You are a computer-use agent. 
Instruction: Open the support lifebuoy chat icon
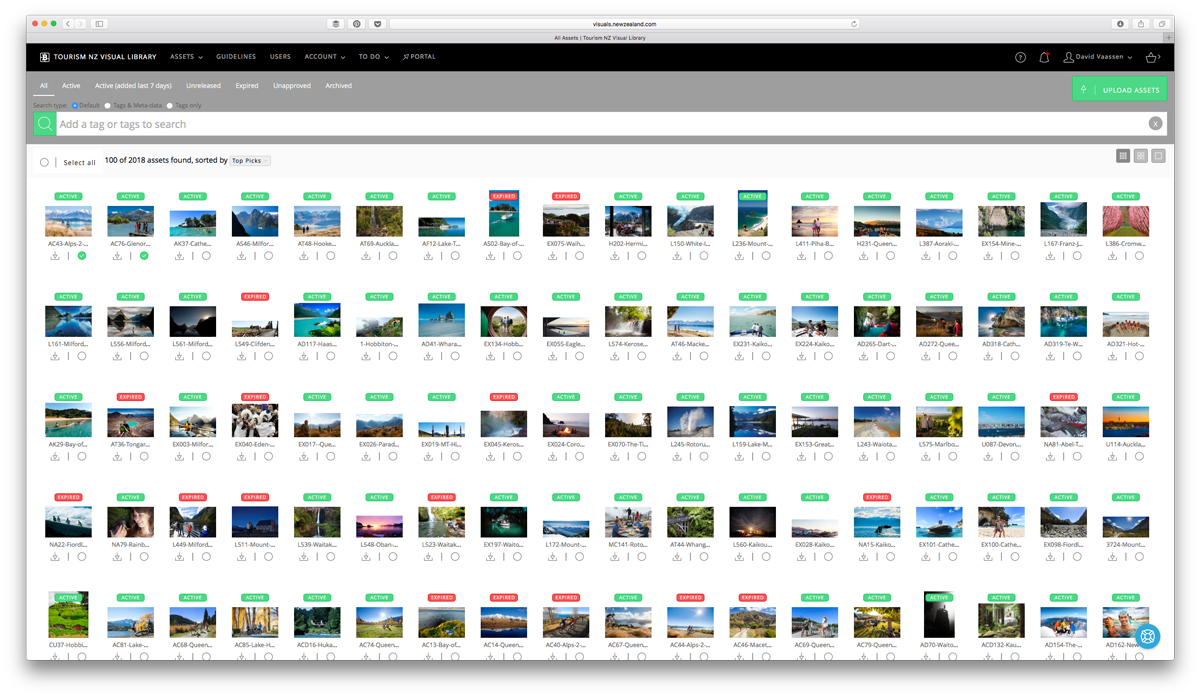pos(1146,635)
